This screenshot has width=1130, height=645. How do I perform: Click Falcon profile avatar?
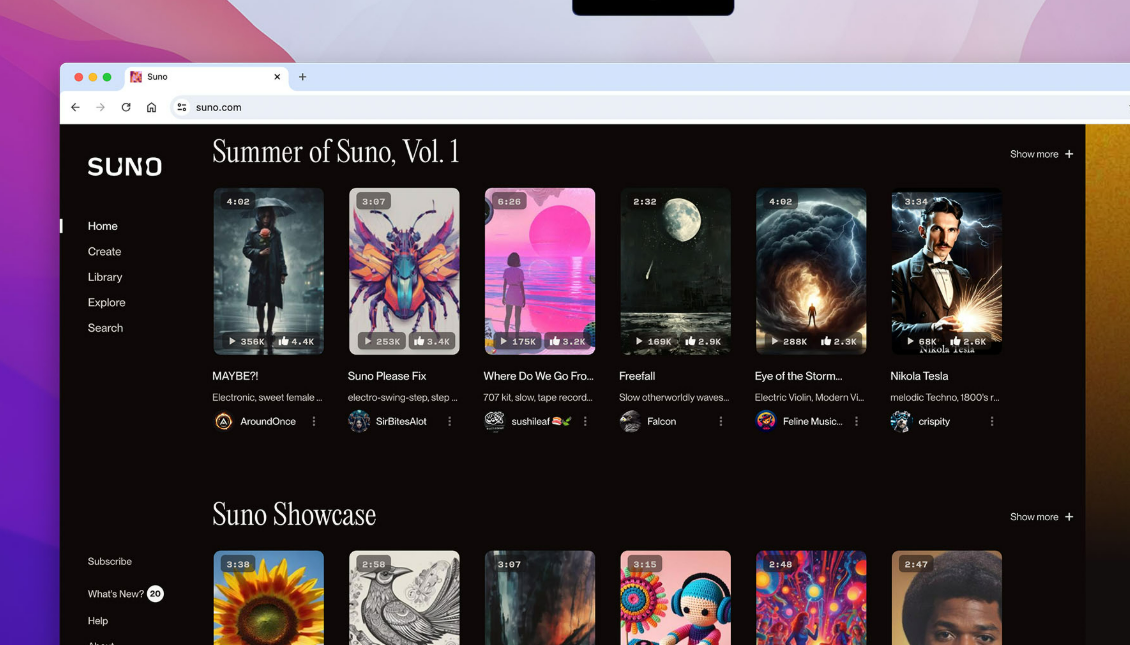630,422
